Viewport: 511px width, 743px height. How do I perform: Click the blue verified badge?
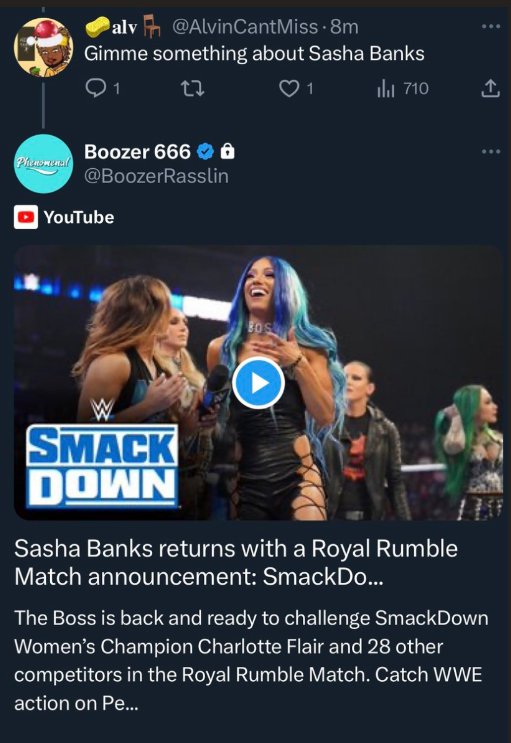pyautogui.click(x=205, y=152)
